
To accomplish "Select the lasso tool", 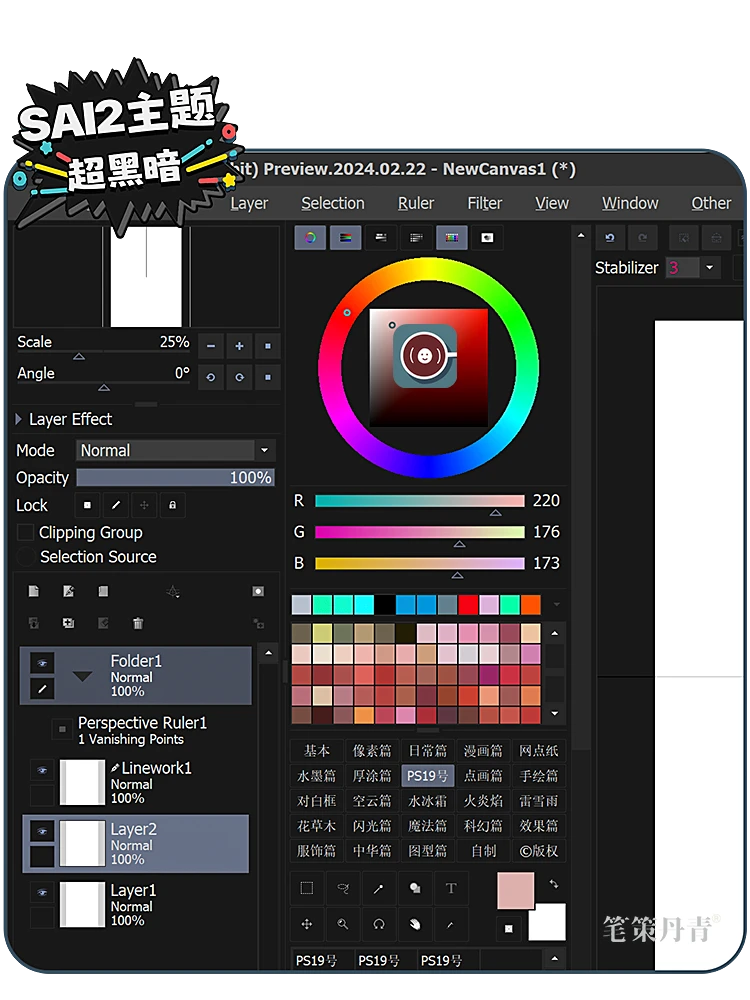I will (343, 888).
